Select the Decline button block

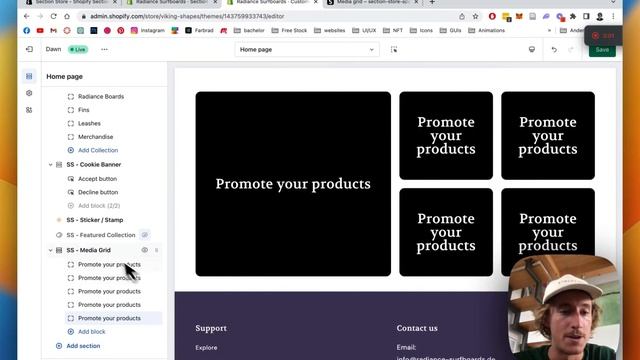click(x=98, y=193)
